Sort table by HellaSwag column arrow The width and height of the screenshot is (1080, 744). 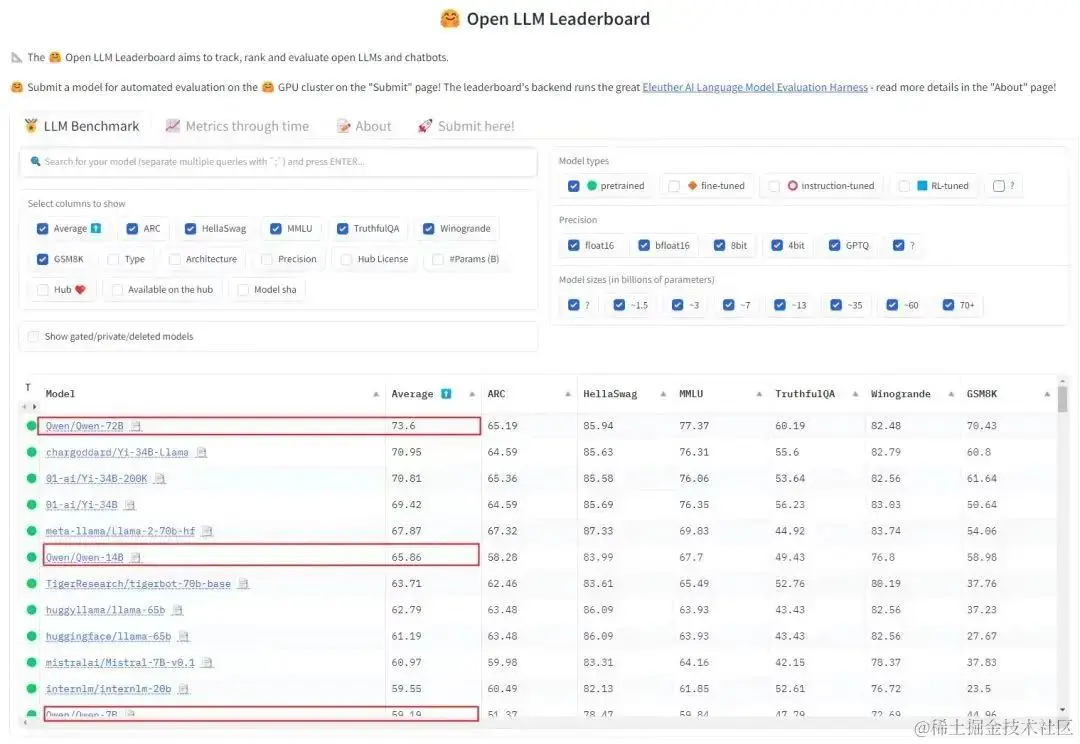(x=663, y=394)
